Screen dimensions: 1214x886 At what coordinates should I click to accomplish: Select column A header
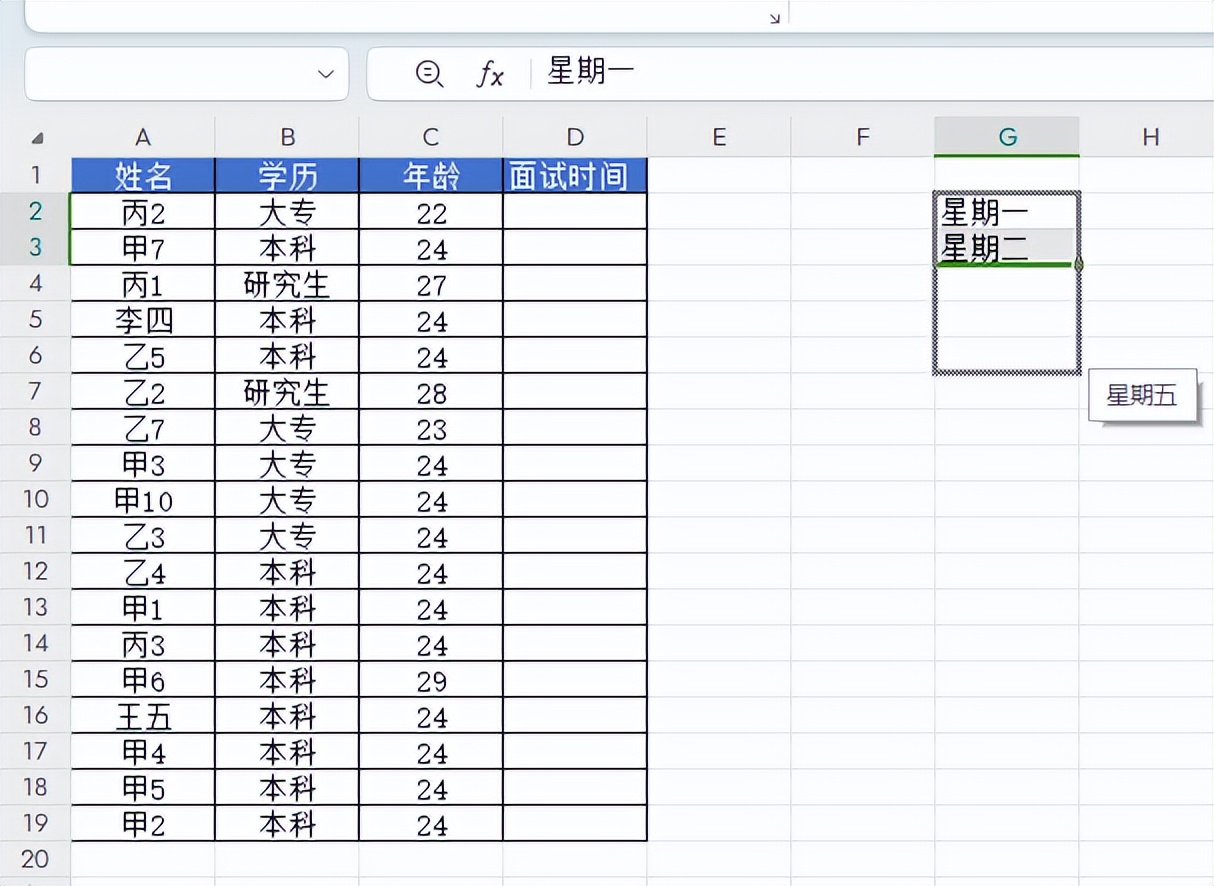point(143,137)
